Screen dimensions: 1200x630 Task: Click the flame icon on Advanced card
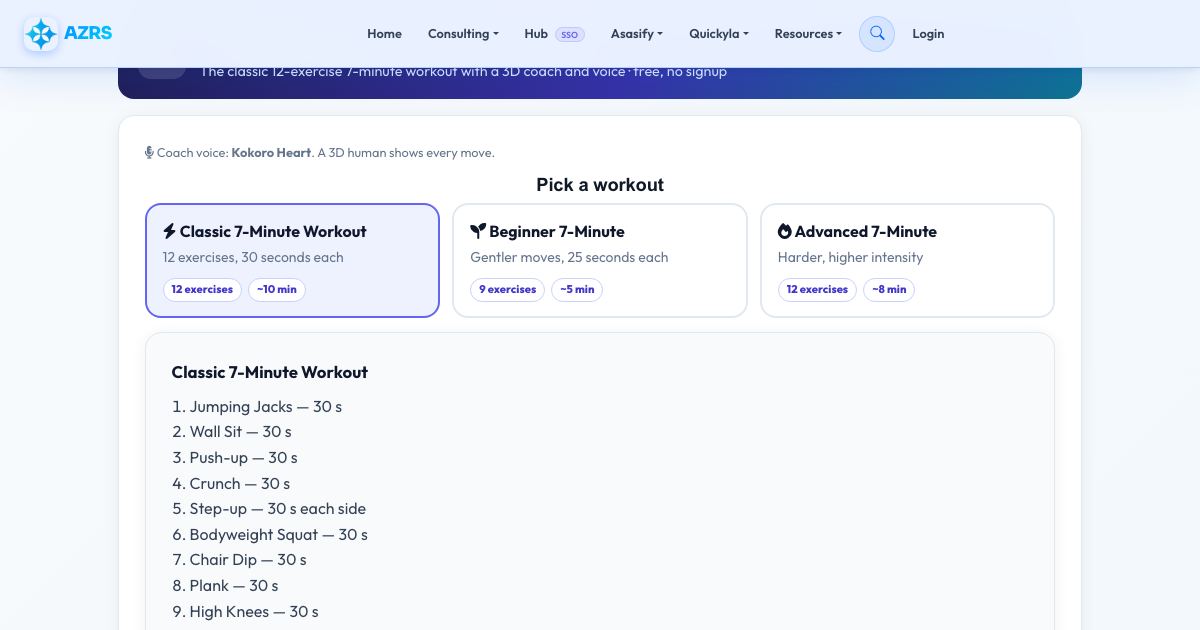(785, 231)
